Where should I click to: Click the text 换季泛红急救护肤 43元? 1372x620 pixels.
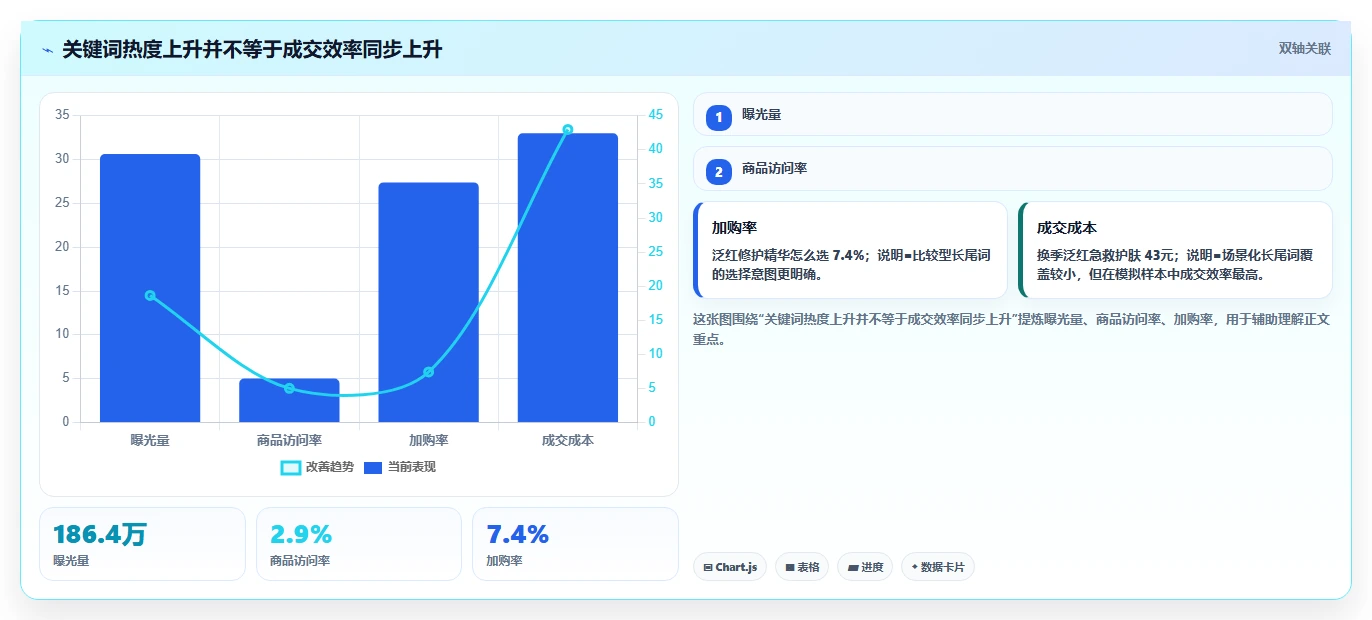click(x=1107, y=255)
